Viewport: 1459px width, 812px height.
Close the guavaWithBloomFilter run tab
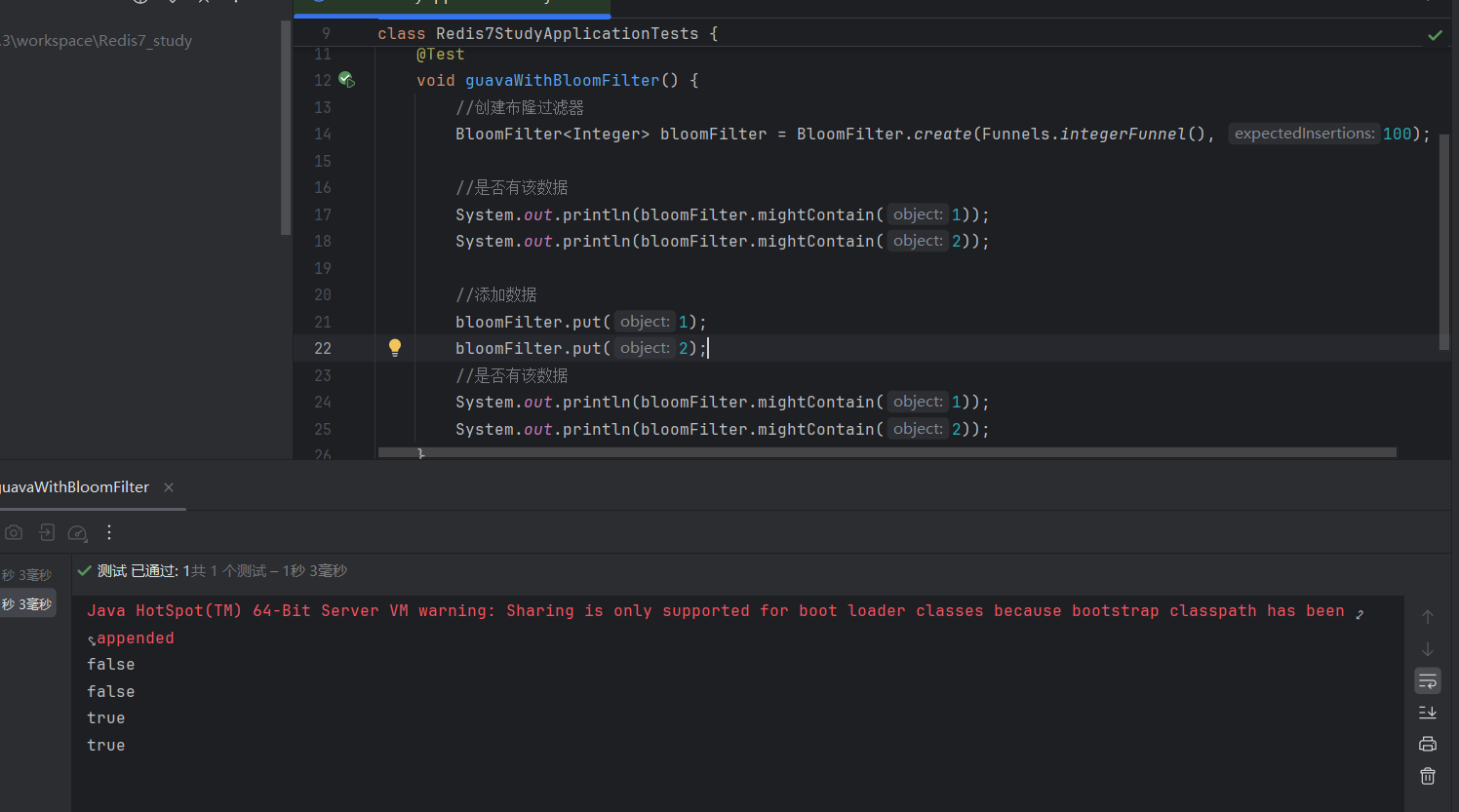[169, 487]
